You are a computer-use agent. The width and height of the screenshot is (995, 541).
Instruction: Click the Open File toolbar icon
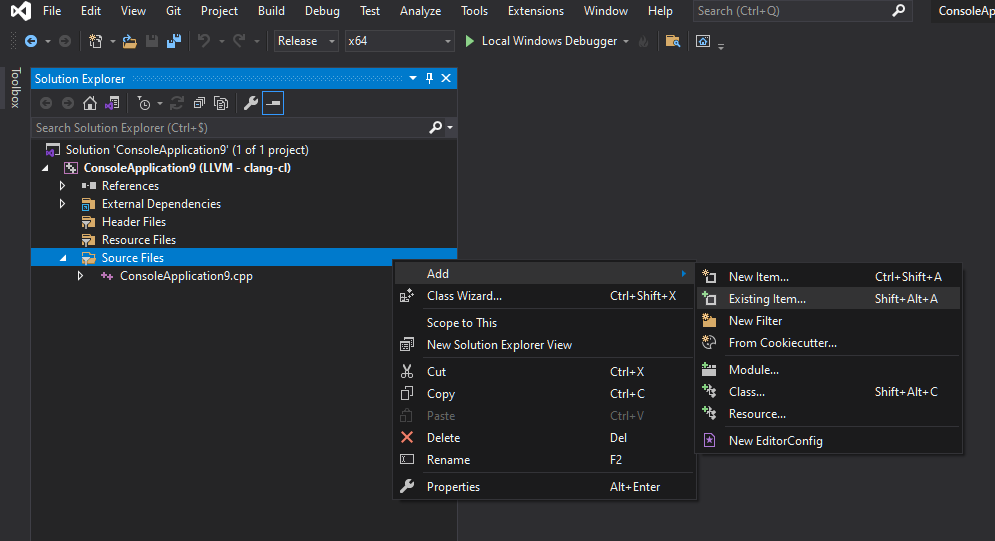[129, 41]
